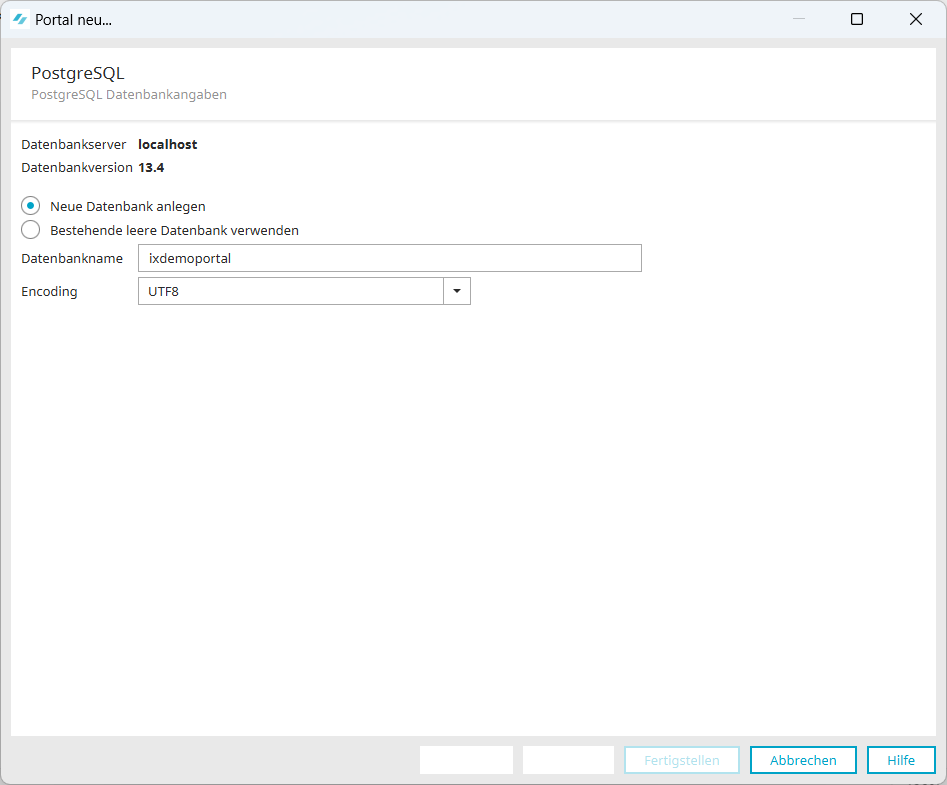Click the second blank button beside Fertigstellen
This screenshot has height=785, width=947.
568,760
